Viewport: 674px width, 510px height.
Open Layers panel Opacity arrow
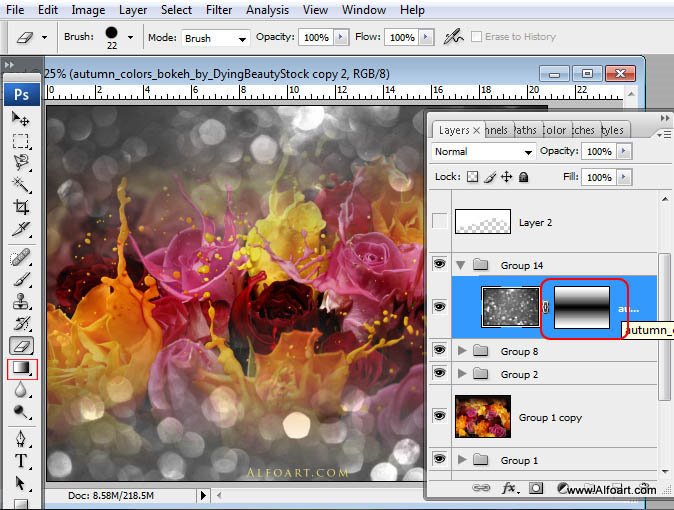coord(624,151)
